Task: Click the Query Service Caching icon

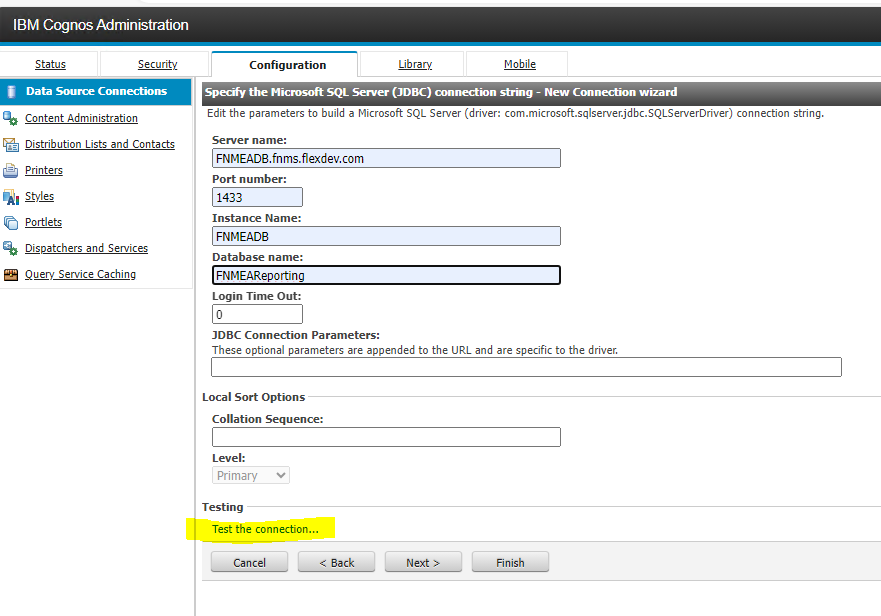Action: (11, 274)
